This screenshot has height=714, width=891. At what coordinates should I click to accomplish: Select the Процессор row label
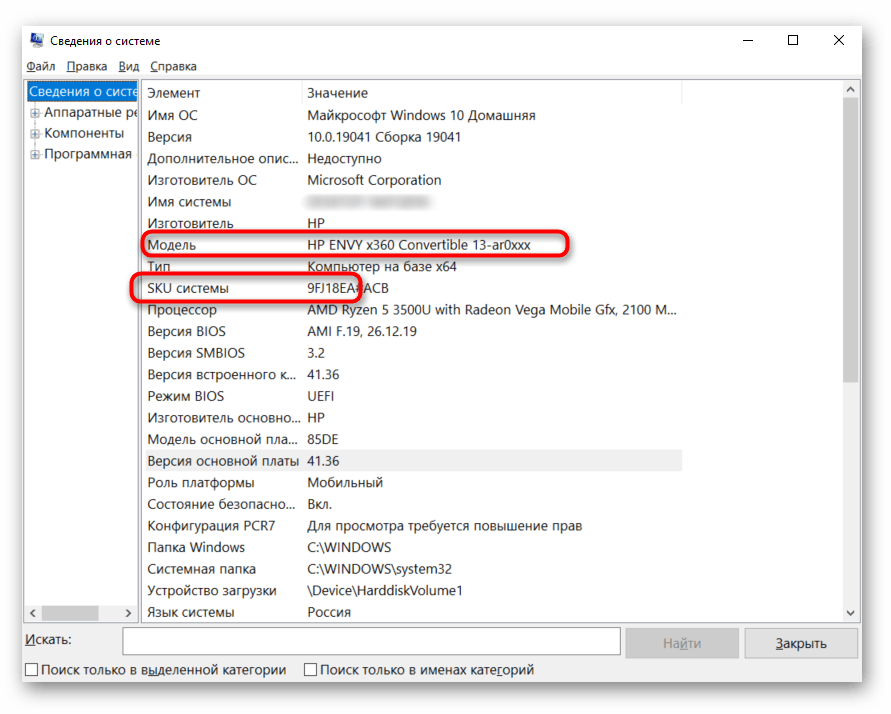point(182,310)
